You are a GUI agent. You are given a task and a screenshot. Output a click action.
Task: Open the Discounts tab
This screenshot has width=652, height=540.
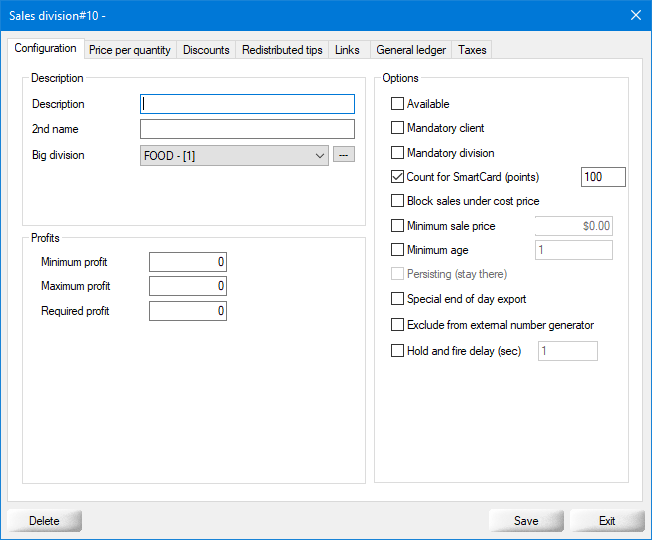click(206, 50)
